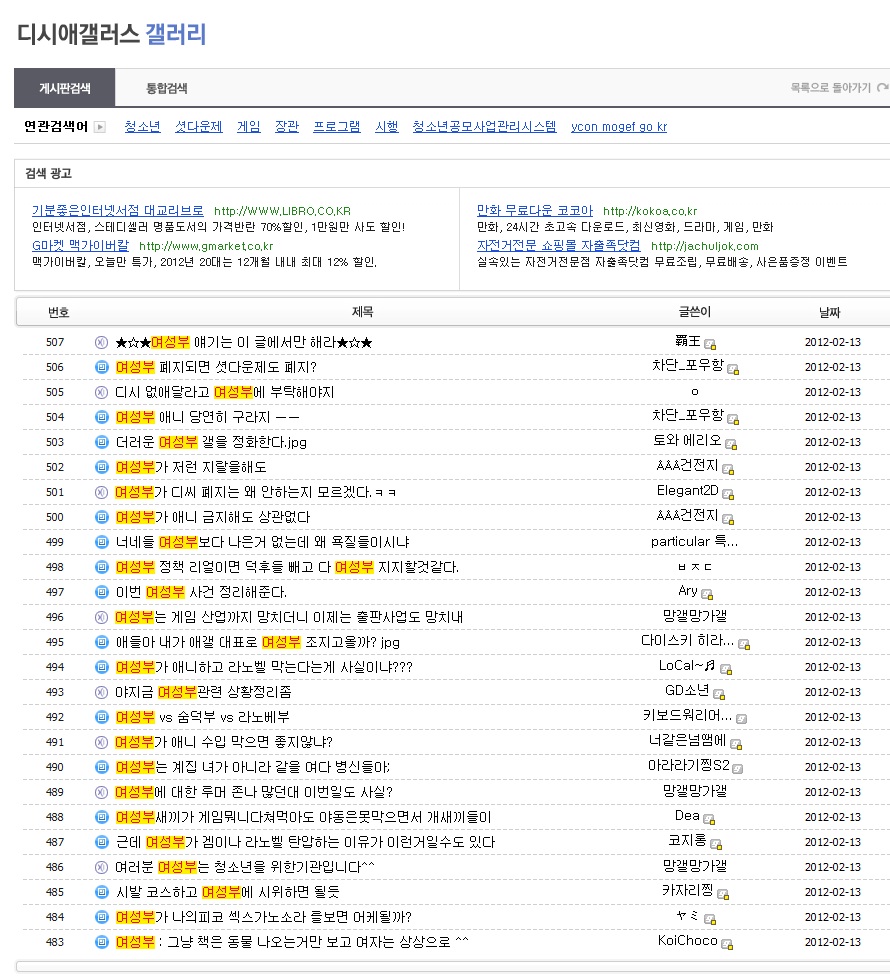Screen dimensions: 890x978
Task: Open the gallog icon next to GD소년
Action: coord(719,694)
